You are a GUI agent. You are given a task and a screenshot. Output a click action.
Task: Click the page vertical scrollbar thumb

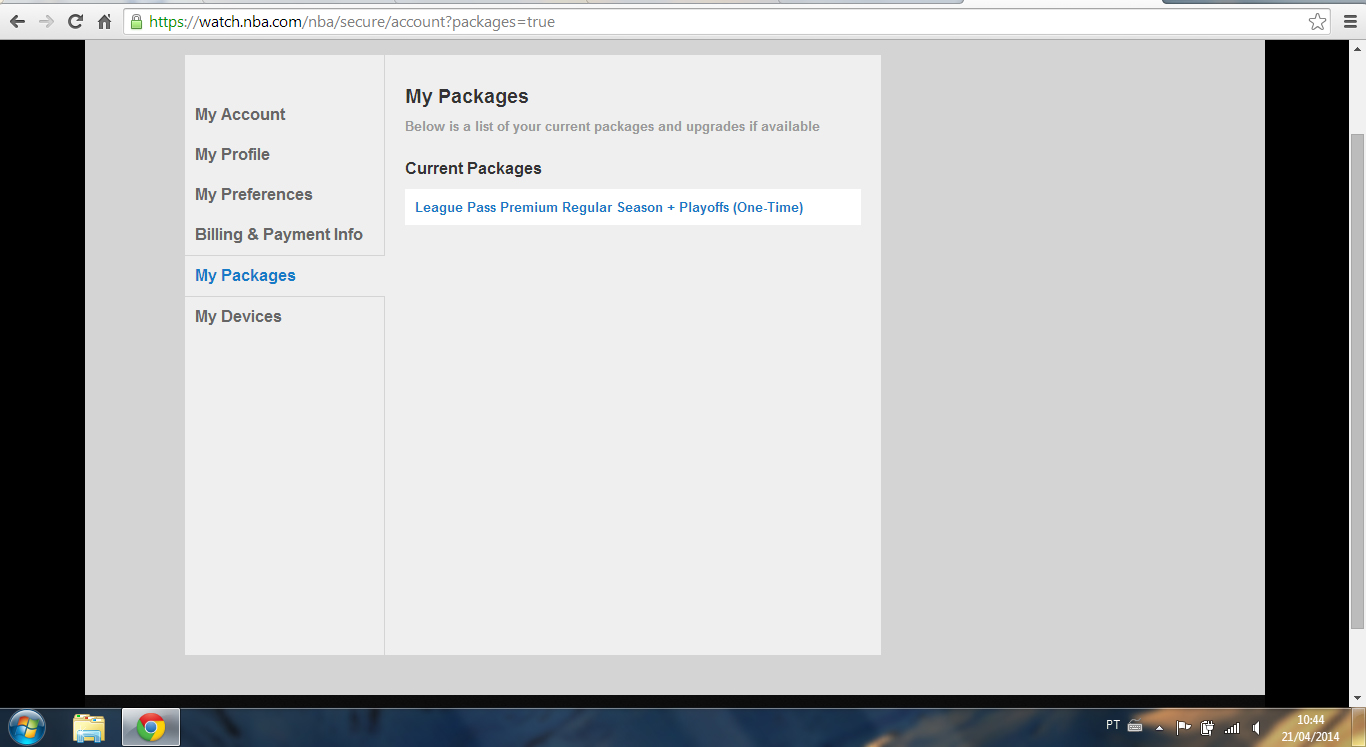click(x=1357, y=380)
